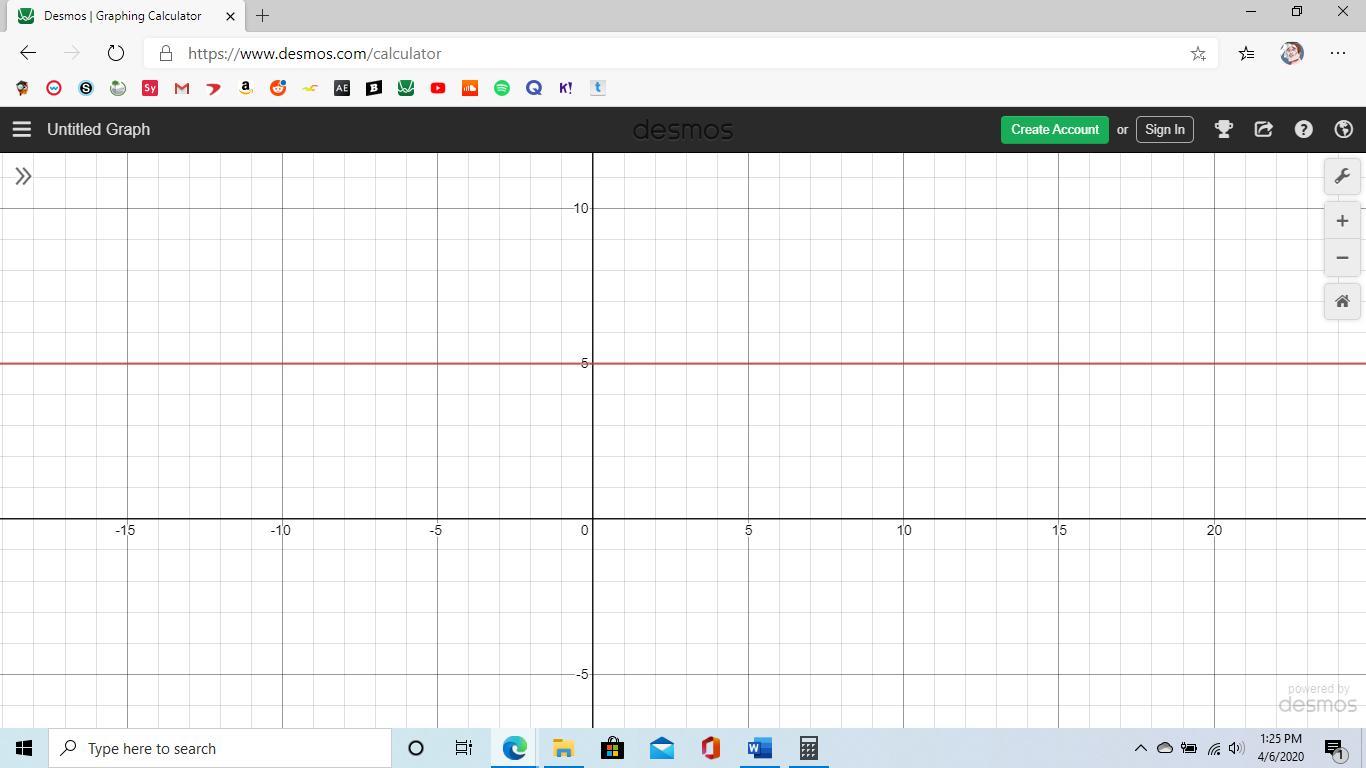The image size is (1366, 768).
Task: Open a new browser tab
Action: 262,15
